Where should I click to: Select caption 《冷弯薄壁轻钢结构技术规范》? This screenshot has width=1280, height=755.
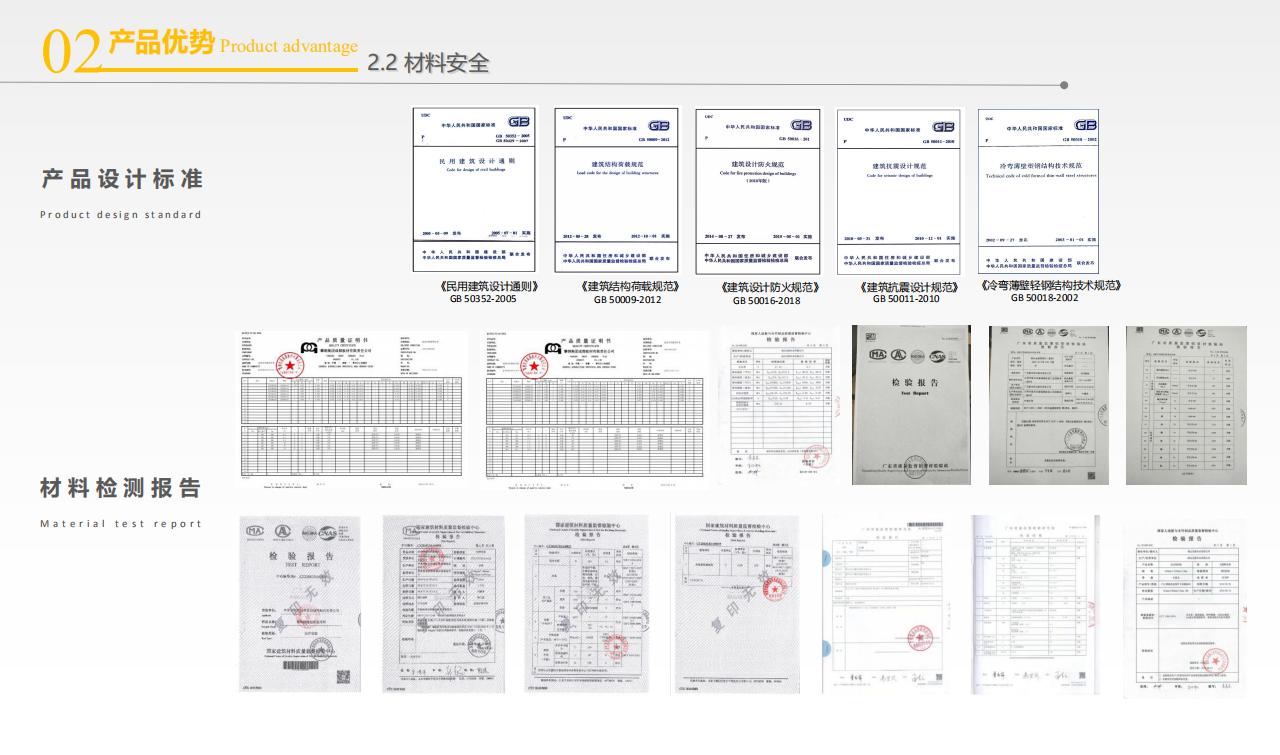pos(1050,285)
